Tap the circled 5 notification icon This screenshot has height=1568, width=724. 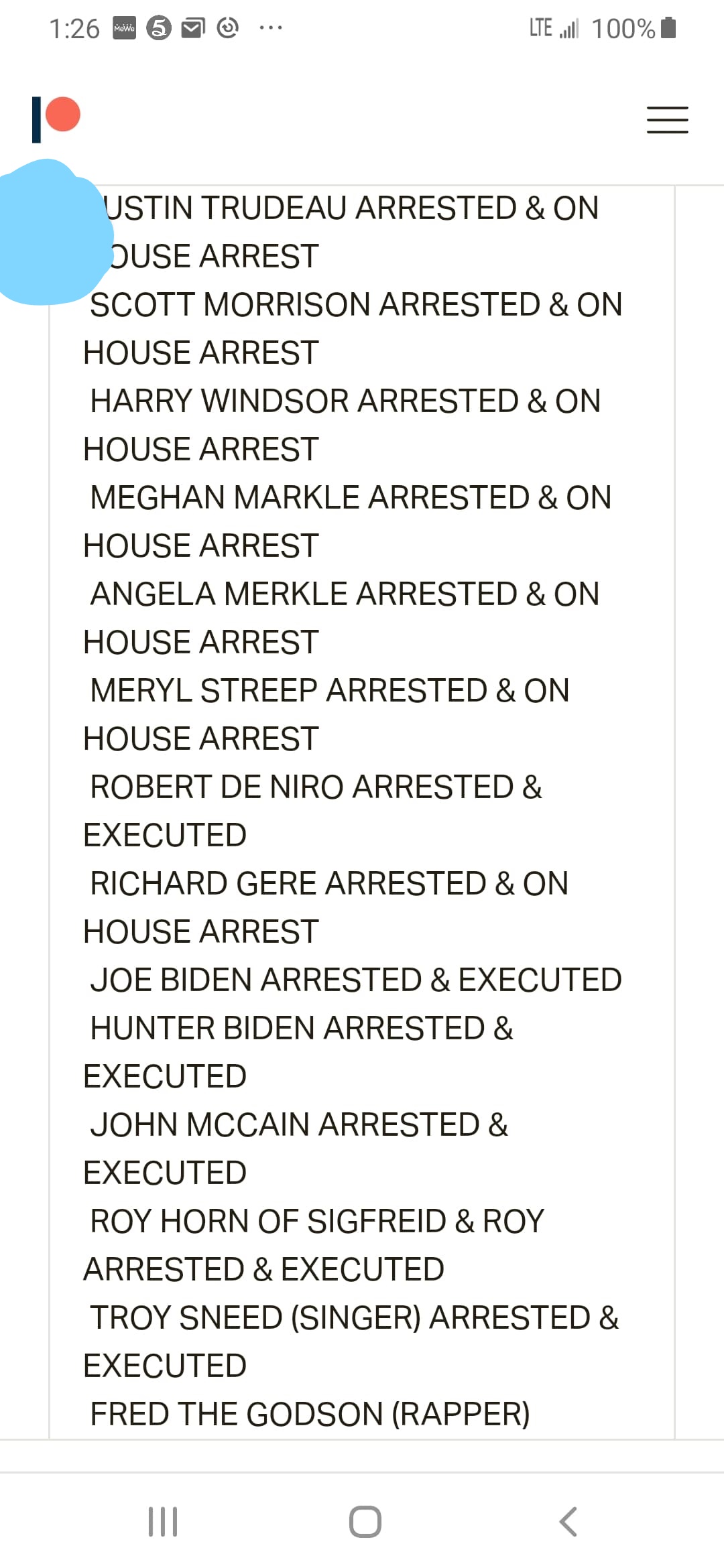click(x=159, y=28)
